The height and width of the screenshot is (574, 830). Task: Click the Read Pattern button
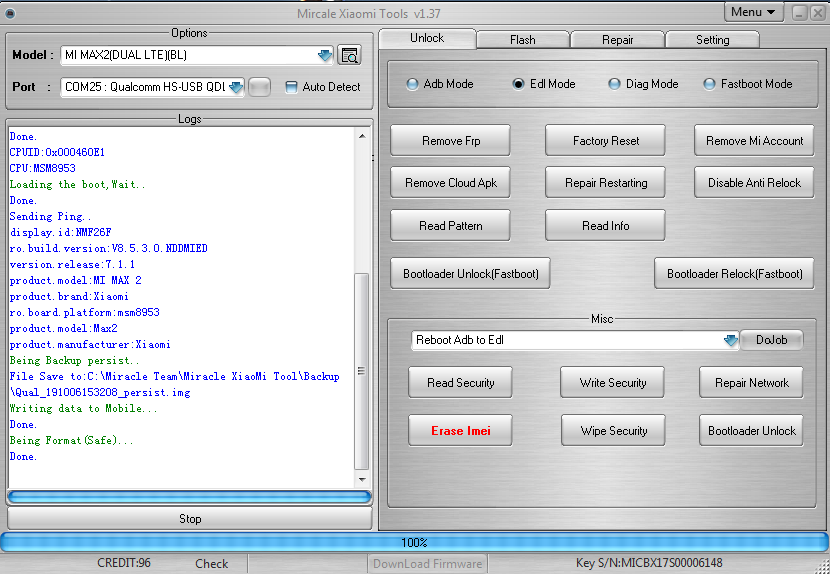pos(450,226)
